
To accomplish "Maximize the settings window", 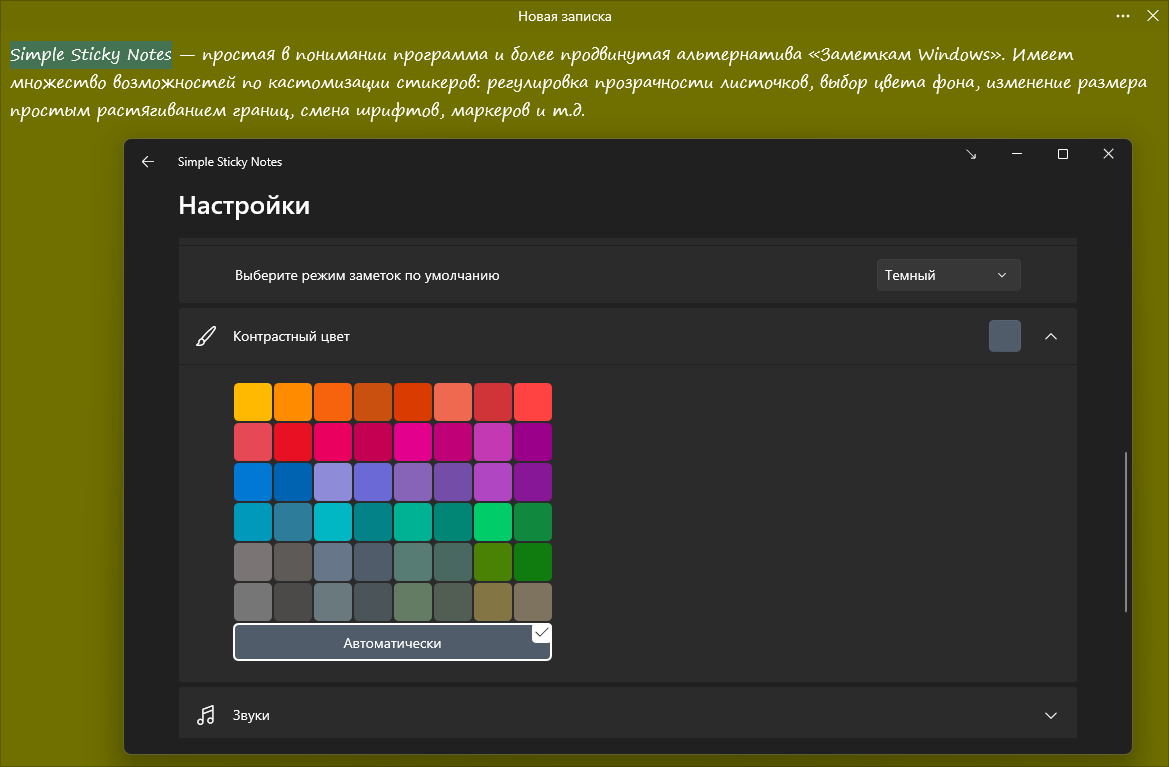I will click(1063, 154).
